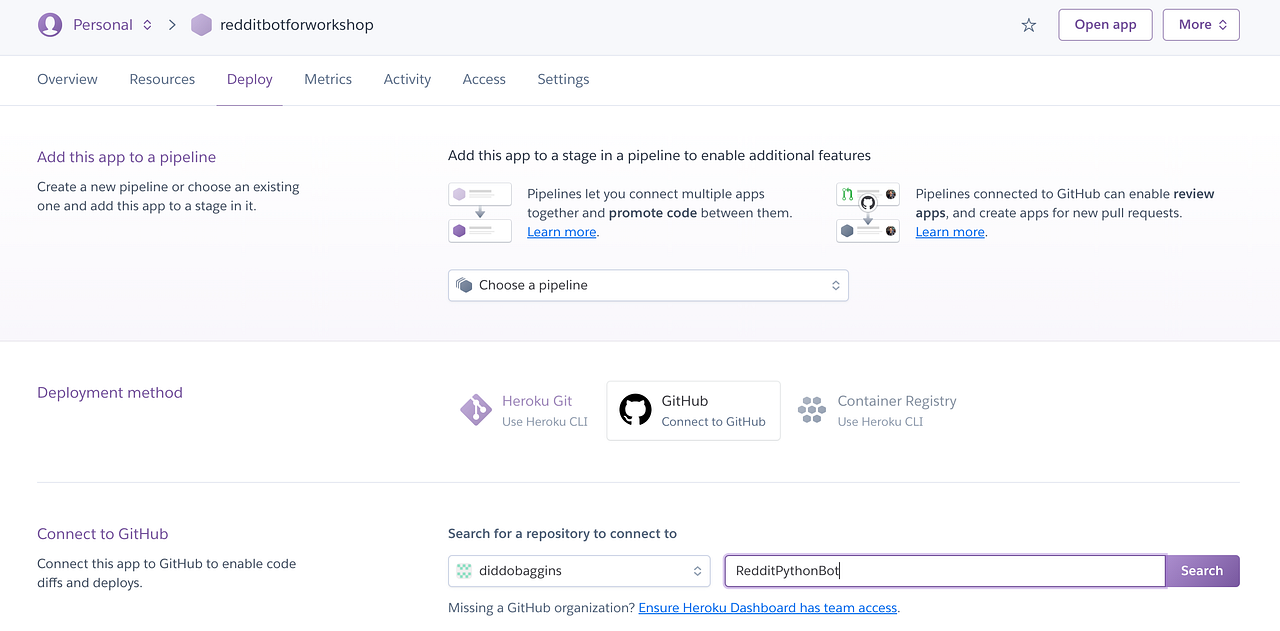
Task: Select the Heroku Git diamond icon
Action: 475,410
